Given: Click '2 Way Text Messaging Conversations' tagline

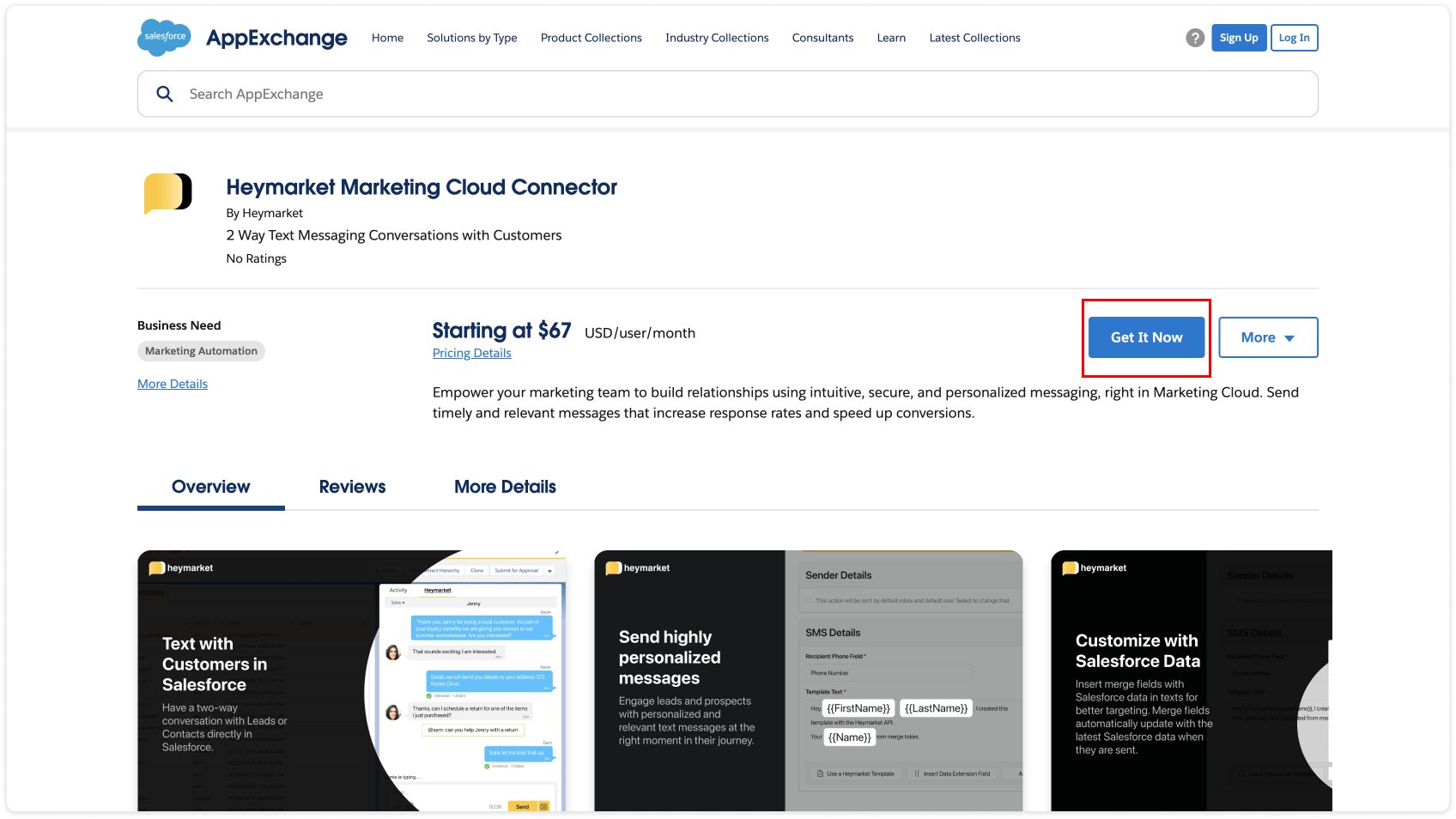Looking at the screenshot, I should [x=394, y=235].
